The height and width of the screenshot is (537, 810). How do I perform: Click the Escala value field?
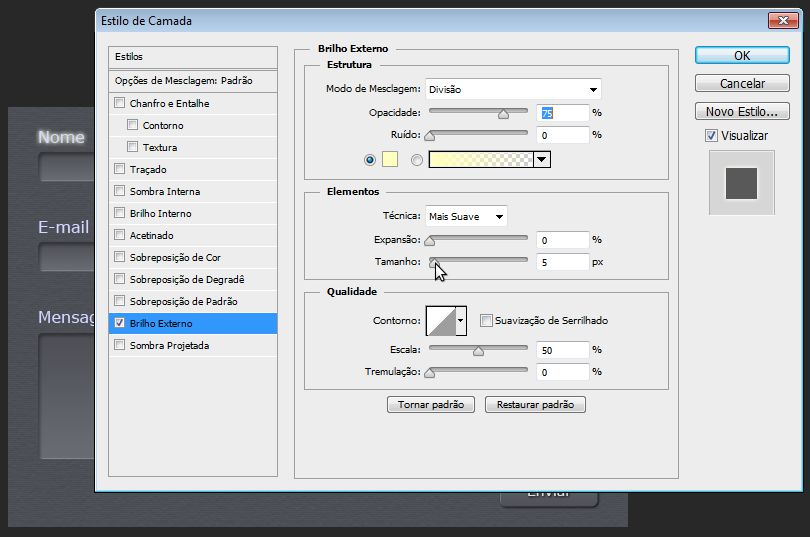coord(562,350)
